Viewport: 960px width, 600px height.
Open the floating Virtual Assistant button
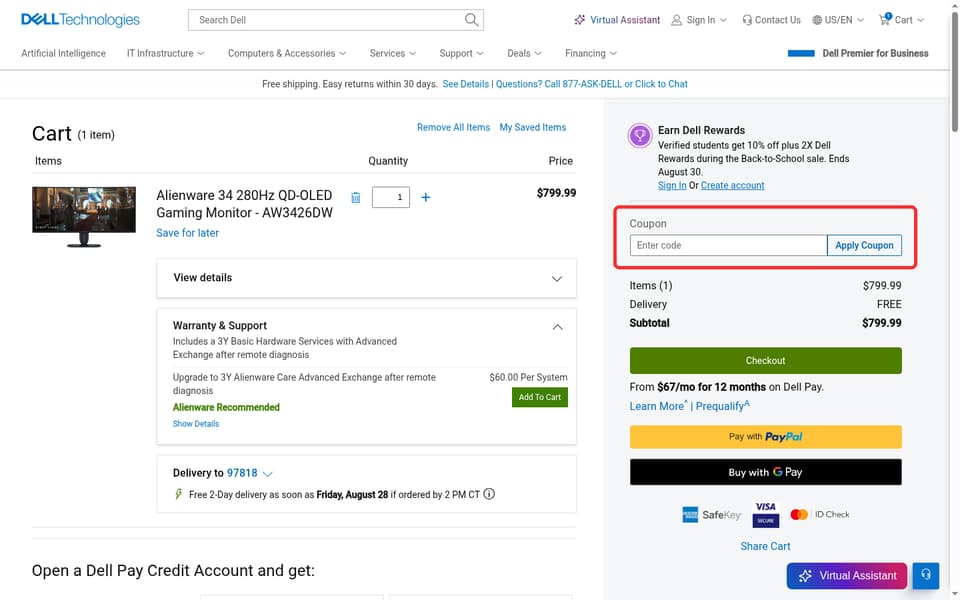click(x=847, y=576)
